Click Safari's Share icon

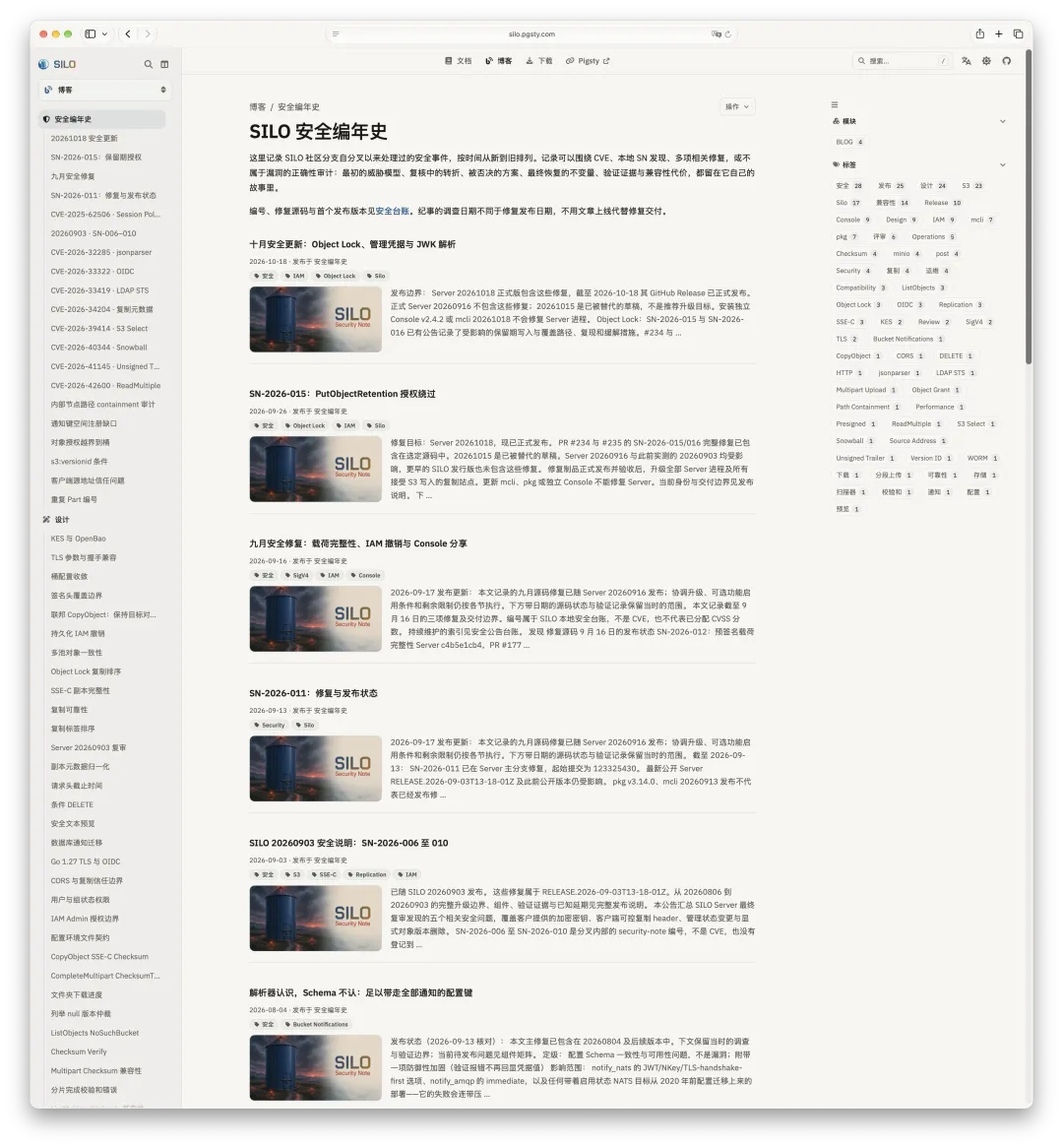(979, 33)
